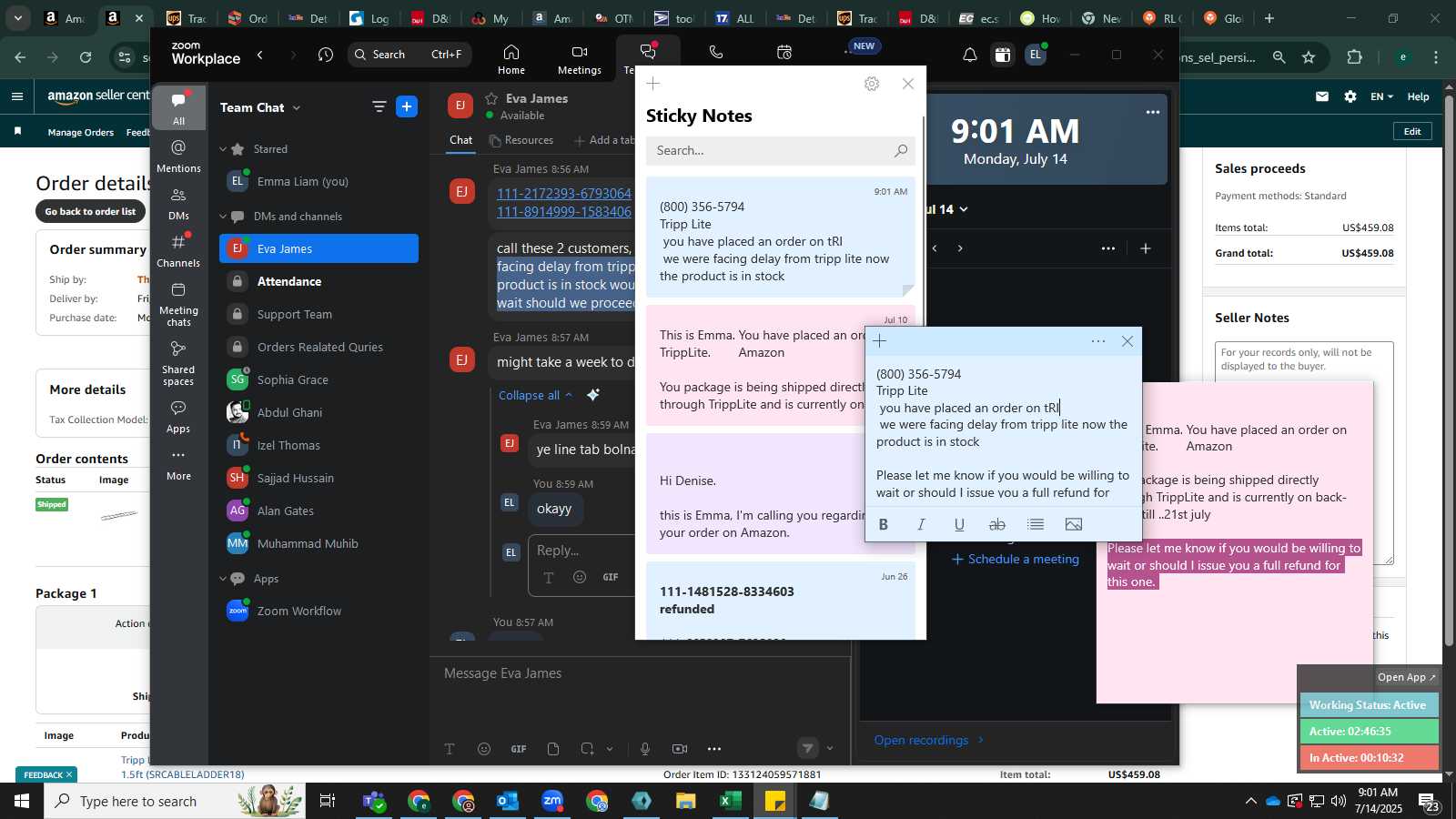This screenshot has width=1456, height=819.
Task: Open order link 111-2172393-6793064
Action: click(564, 194)
